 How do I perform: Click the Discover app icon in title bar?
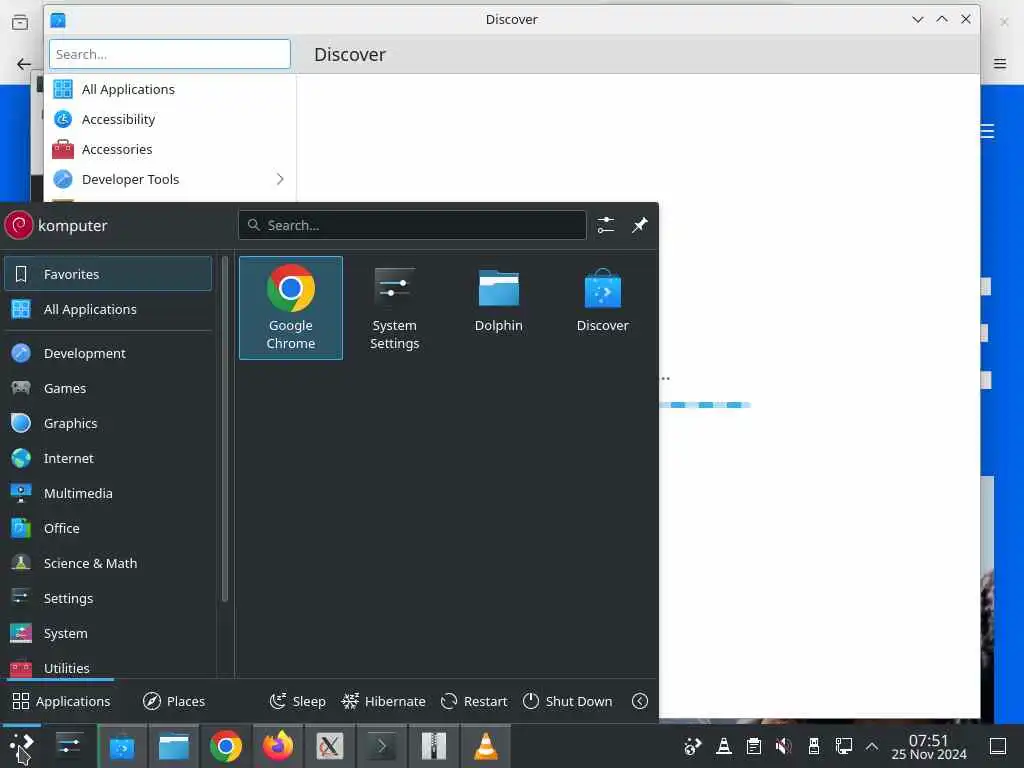[58, 20]
